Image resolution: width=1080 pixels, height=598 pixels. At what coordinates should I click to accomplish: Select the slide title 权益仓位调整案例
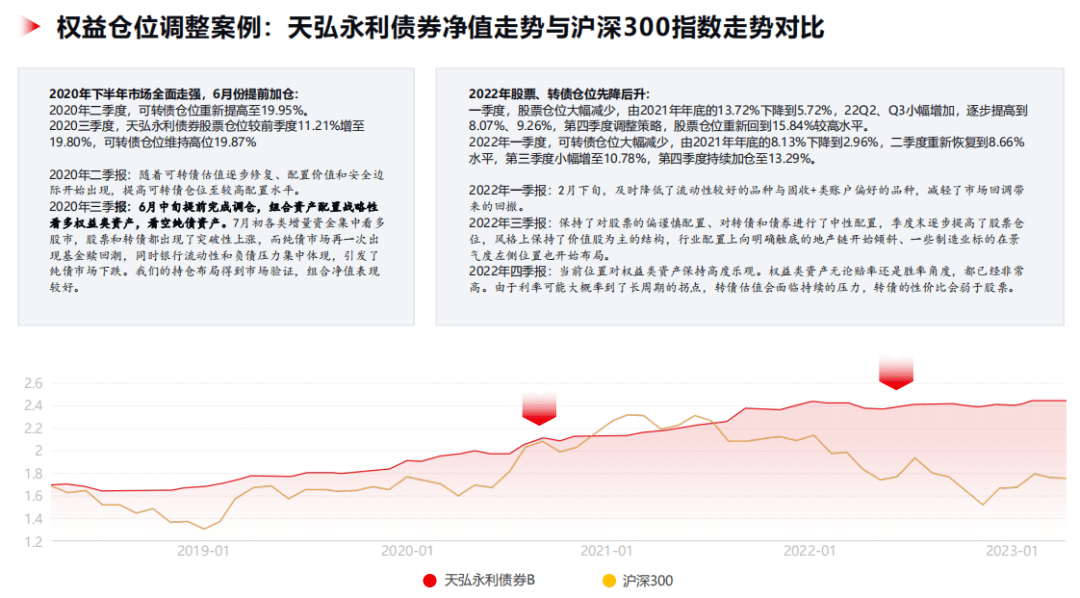(440, 27)
